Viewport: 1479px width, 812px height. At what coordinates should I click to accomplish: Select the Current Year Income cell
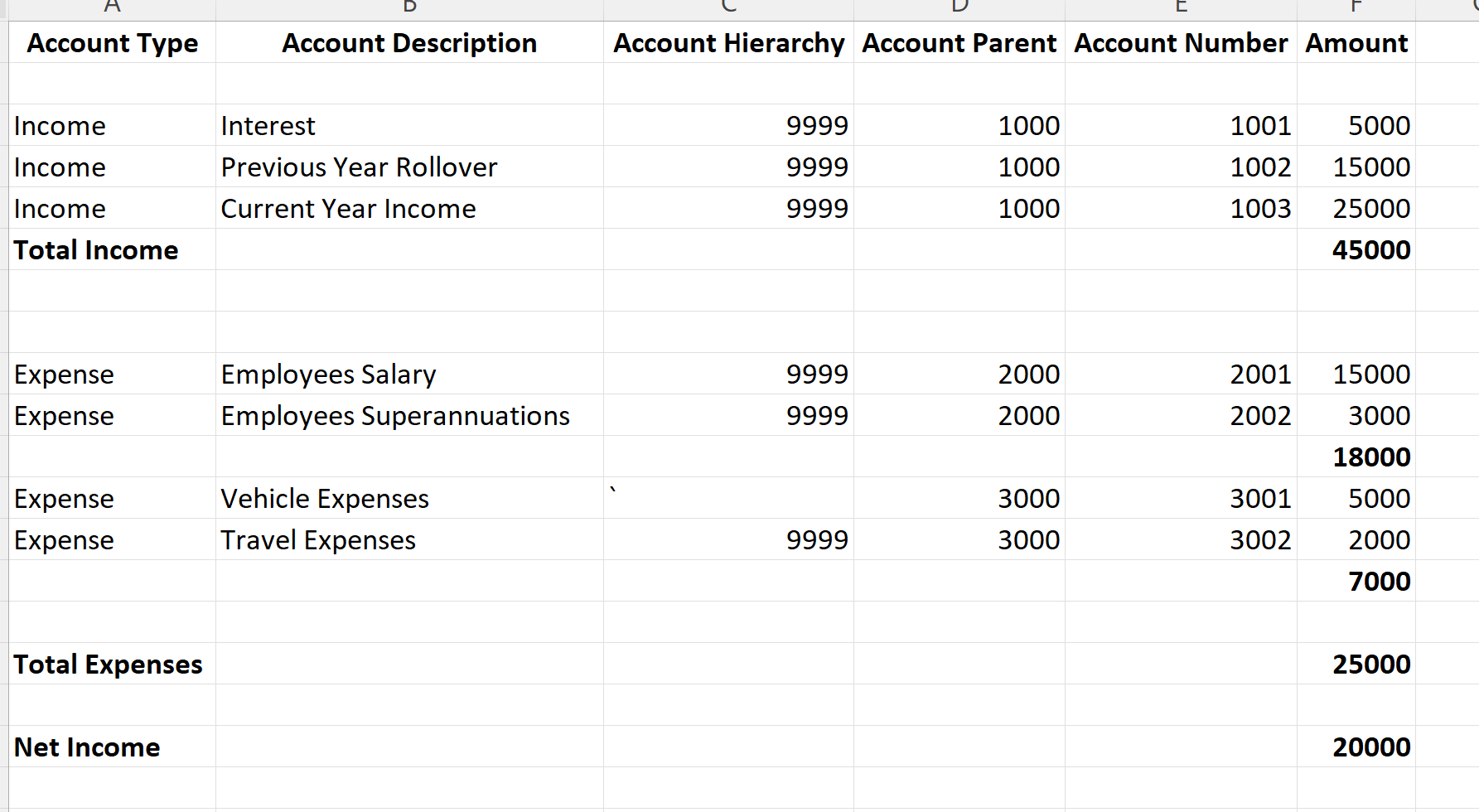point(409,208)
